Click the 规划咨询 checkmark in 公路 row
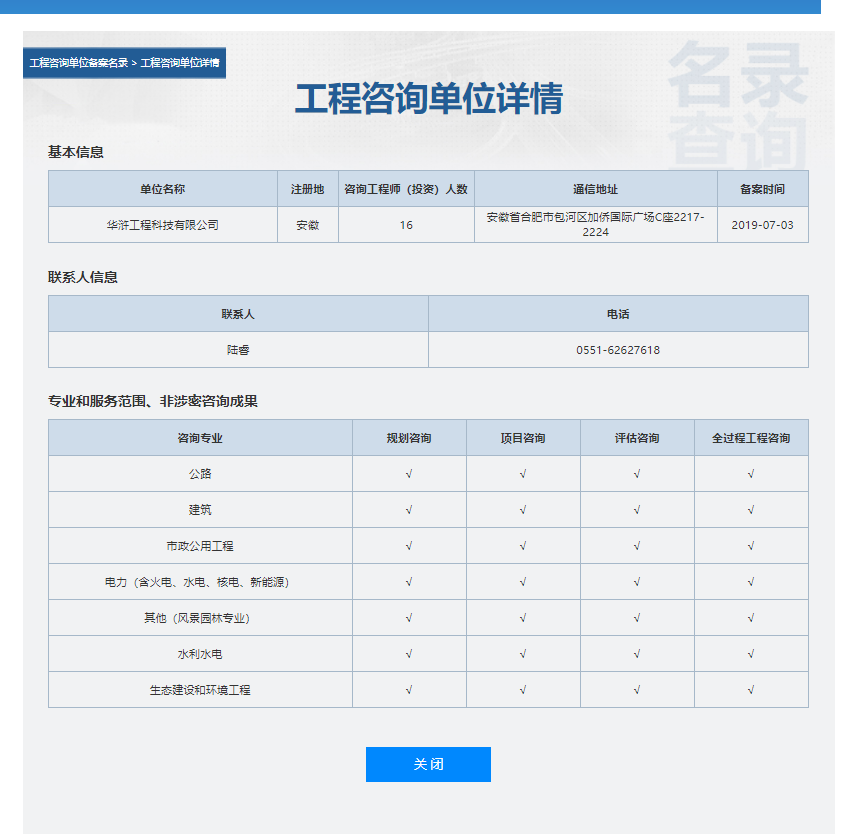Viewport: 848px width, 834px height. [x=409, y=474]
